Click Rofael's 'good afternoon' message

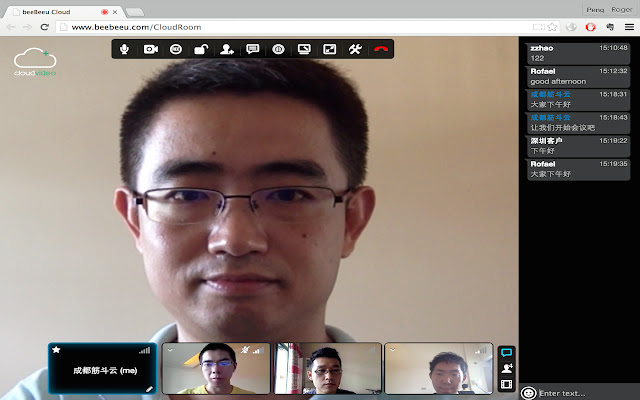click(x=578, y=76)
